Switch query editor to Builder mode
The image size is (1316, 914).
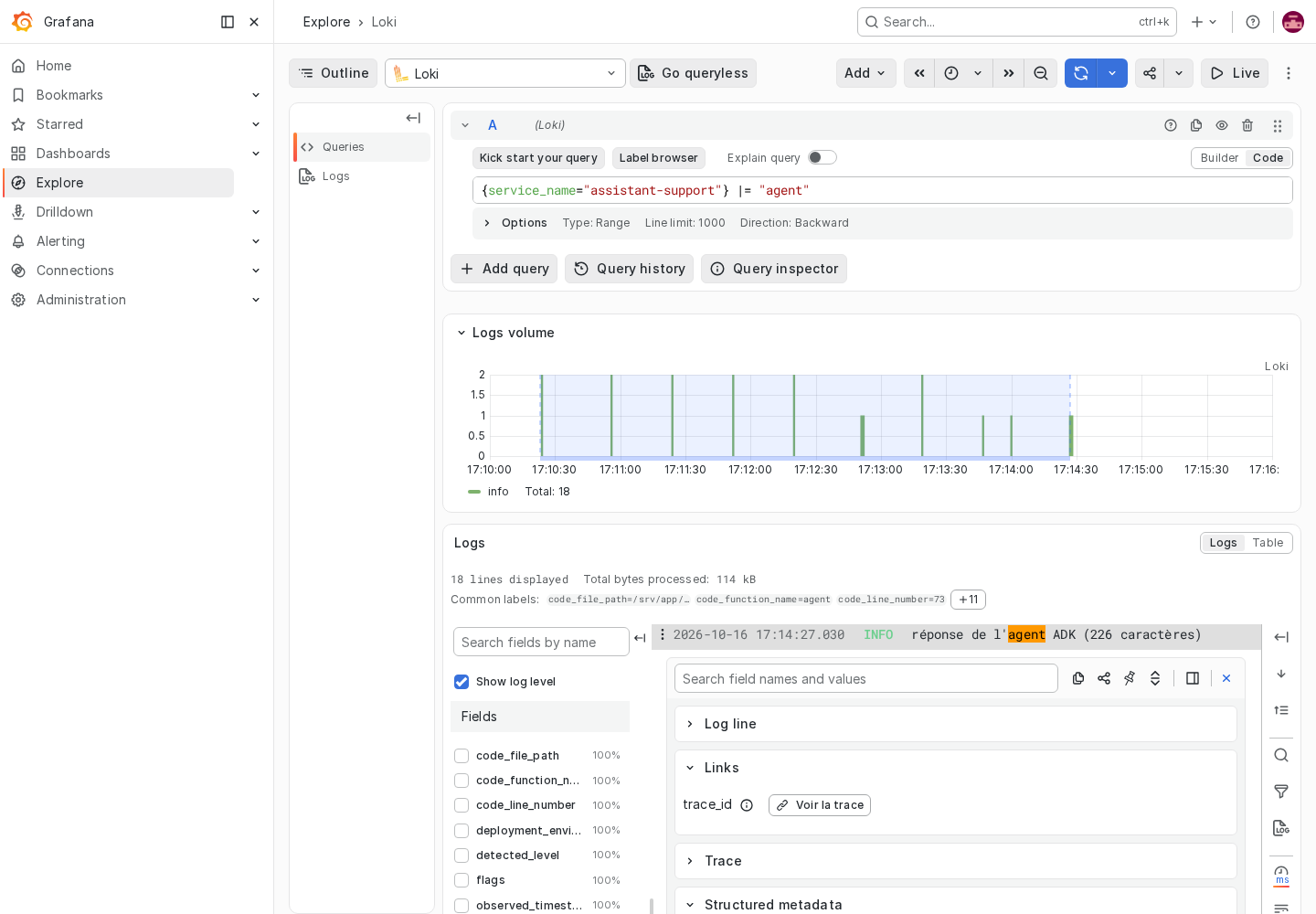[1219, 158]
